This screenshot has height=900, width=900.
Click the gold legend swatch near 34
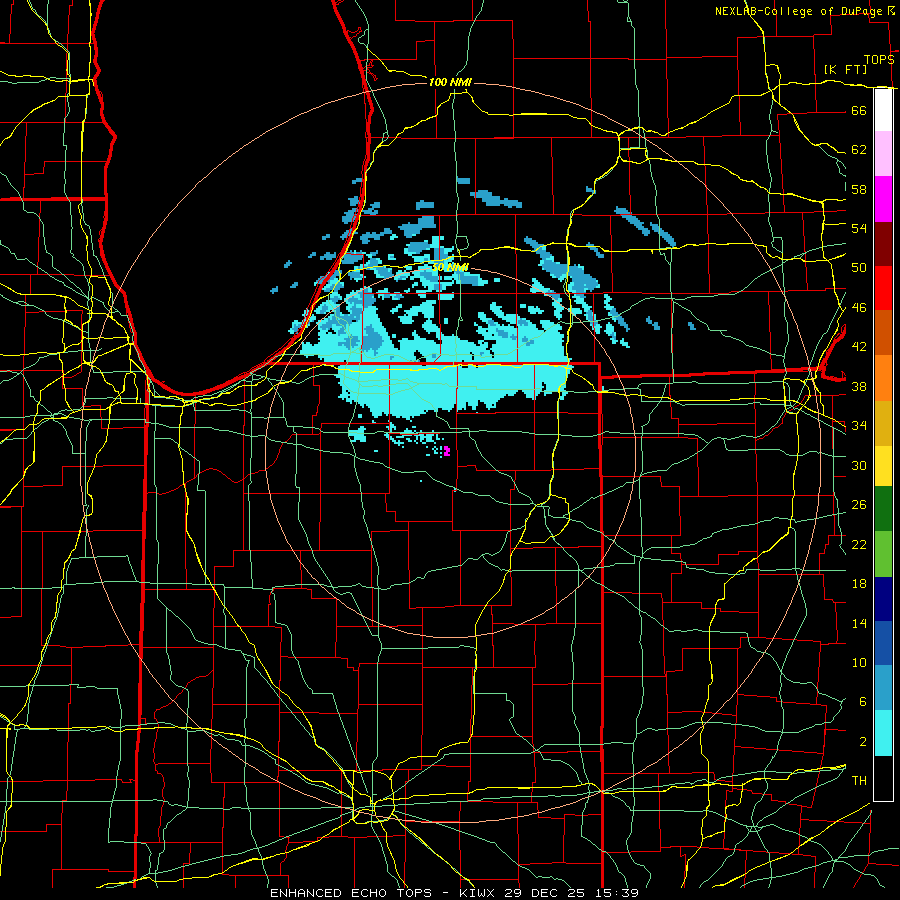pos(883,423)
